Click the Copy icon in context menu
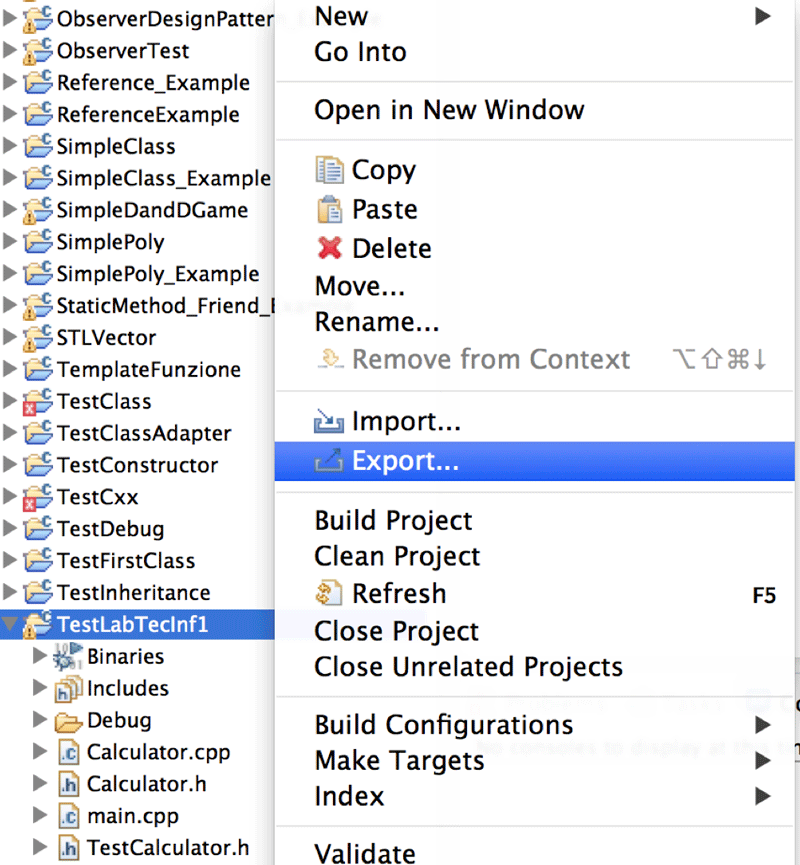Viewport: 800px width, 865px height. [329, 170]
